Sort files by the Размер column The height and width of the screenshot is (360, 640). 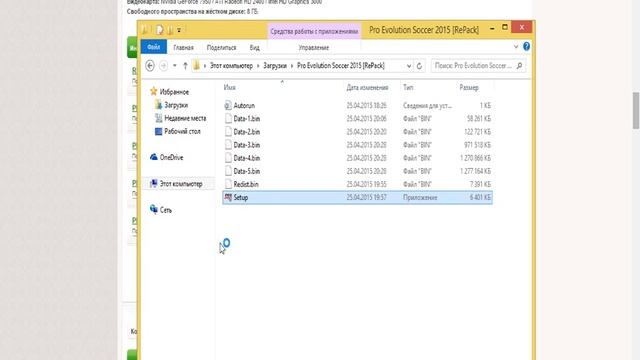point(469,87)
